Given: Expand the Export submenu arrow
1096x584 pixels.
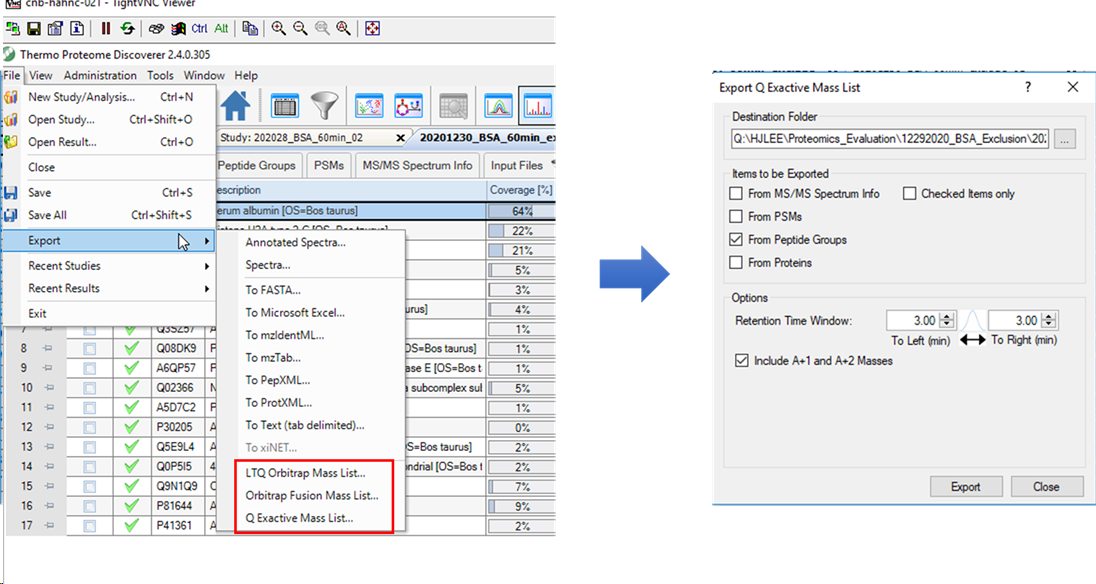Looking at the screenshot, I should [x=207, y=241].
